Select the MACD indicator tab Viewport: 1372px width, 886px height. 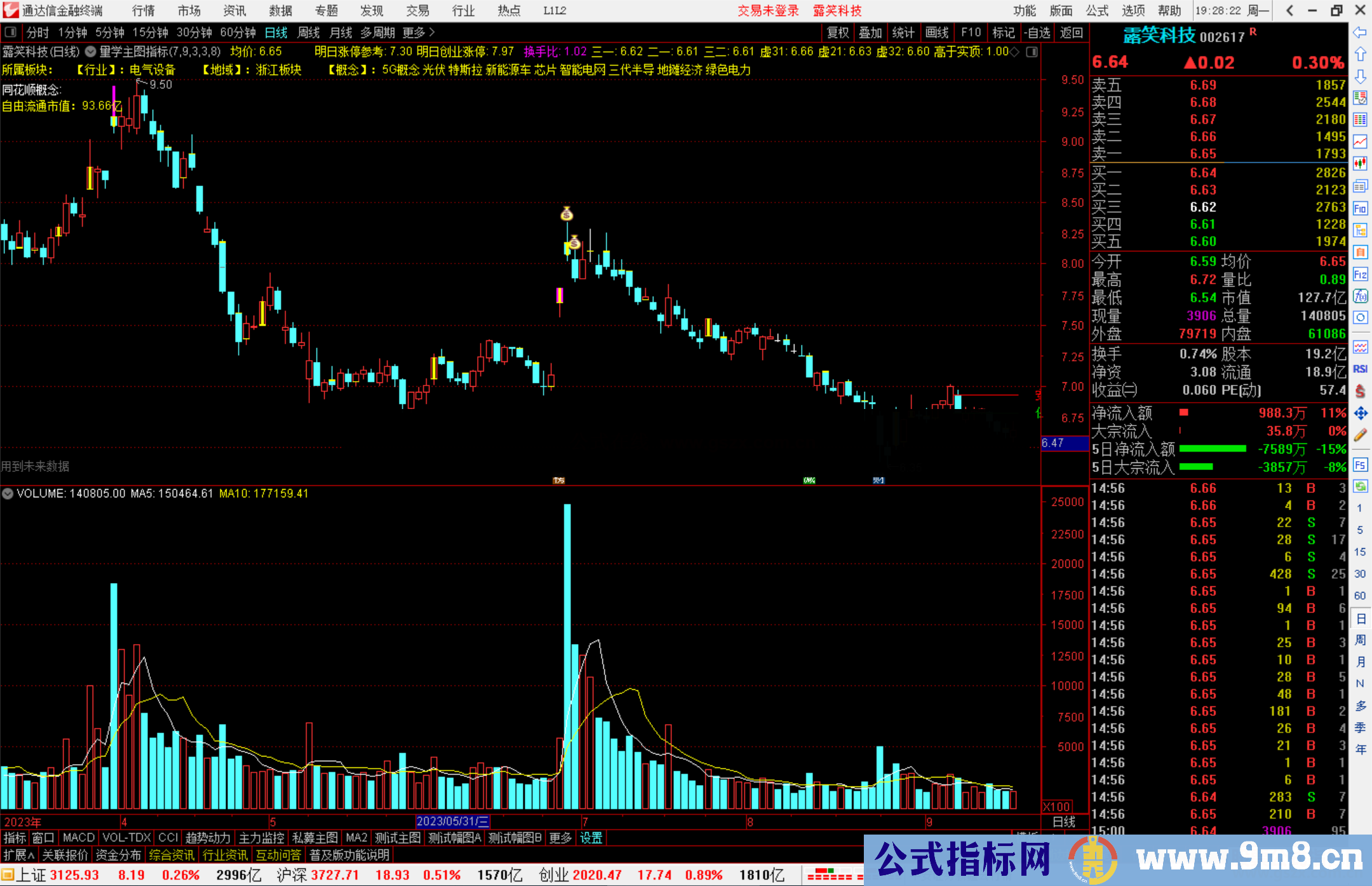[x=79, y=838]
